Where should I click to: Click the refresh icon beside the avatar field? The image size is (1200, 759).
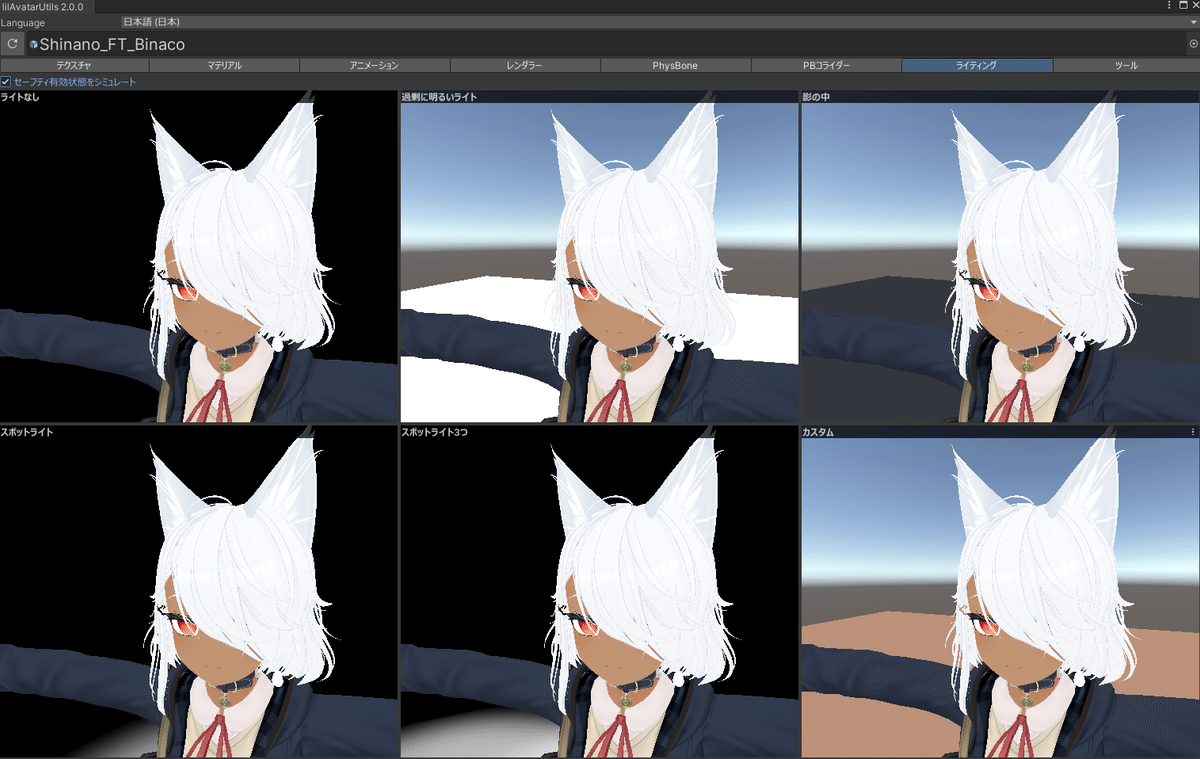[x=12, y=43]
